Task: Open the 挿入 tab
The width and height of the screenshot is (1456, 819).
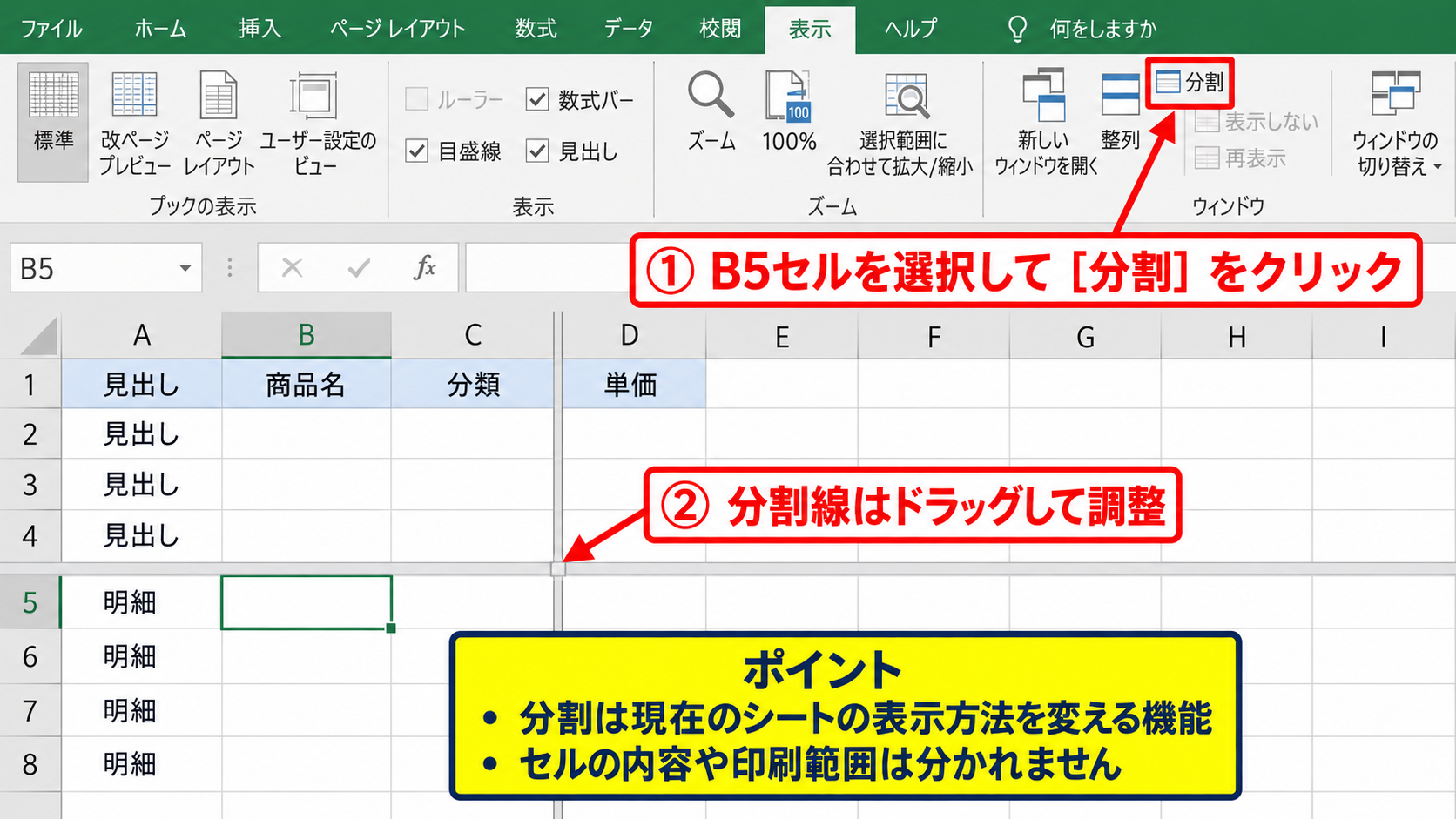Action: (x=260, y=29)
